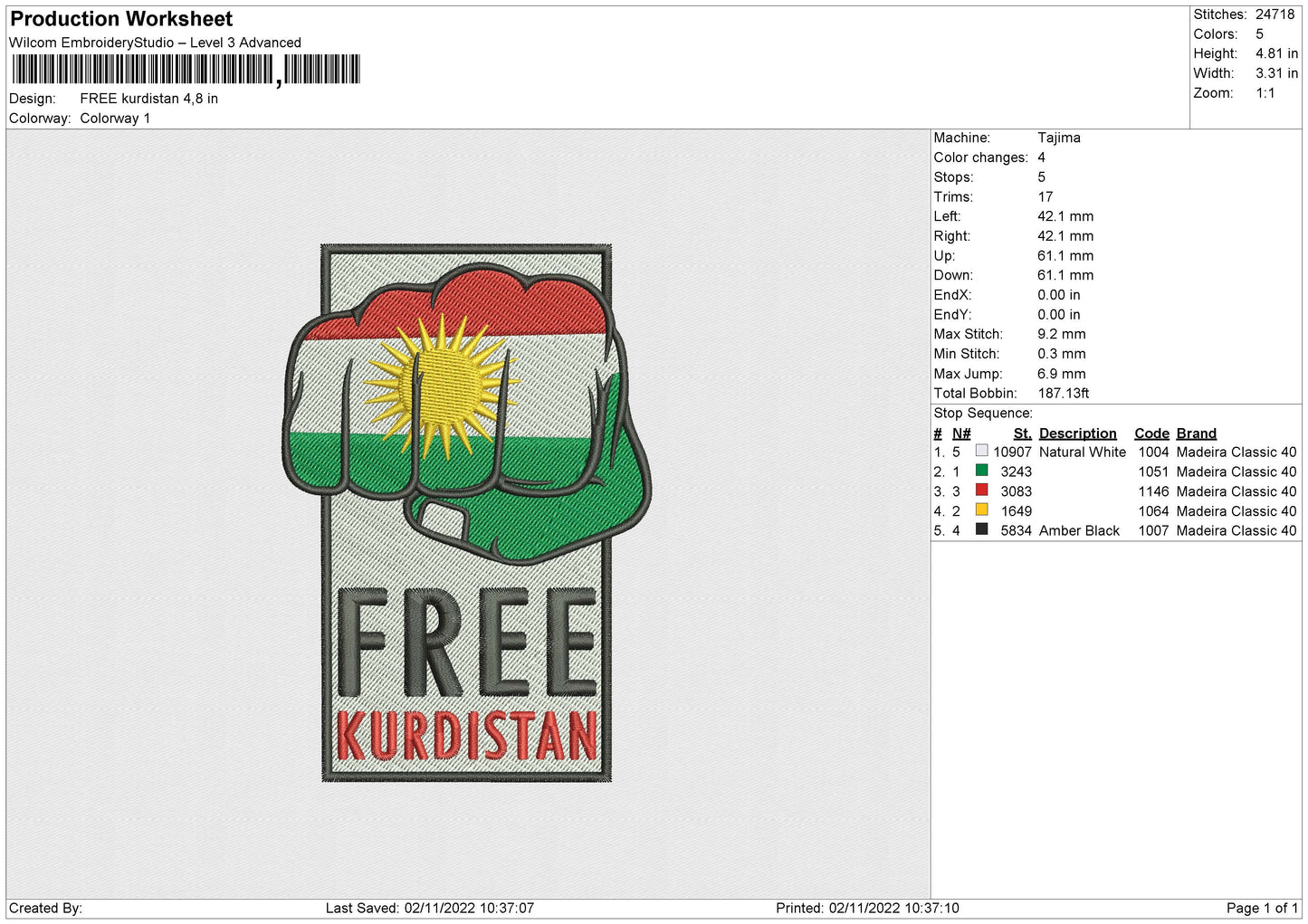This screenshot has width=1308, height=924.
Task: Click the barcode under the worksheet title
Action: pyautogui.click(x=186, y=70)
